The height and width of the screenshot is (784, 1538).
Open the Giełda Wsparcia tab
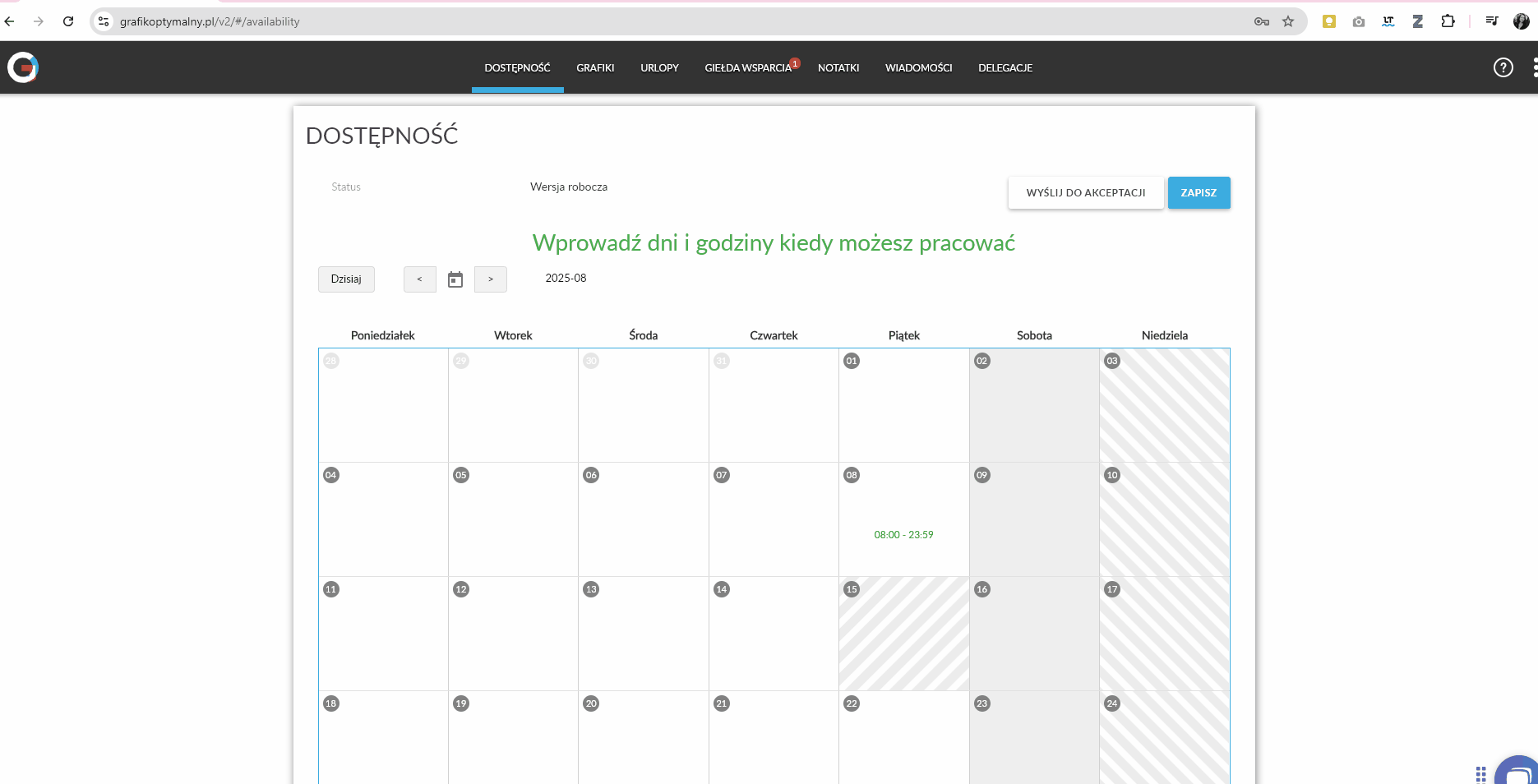point(748,67)
